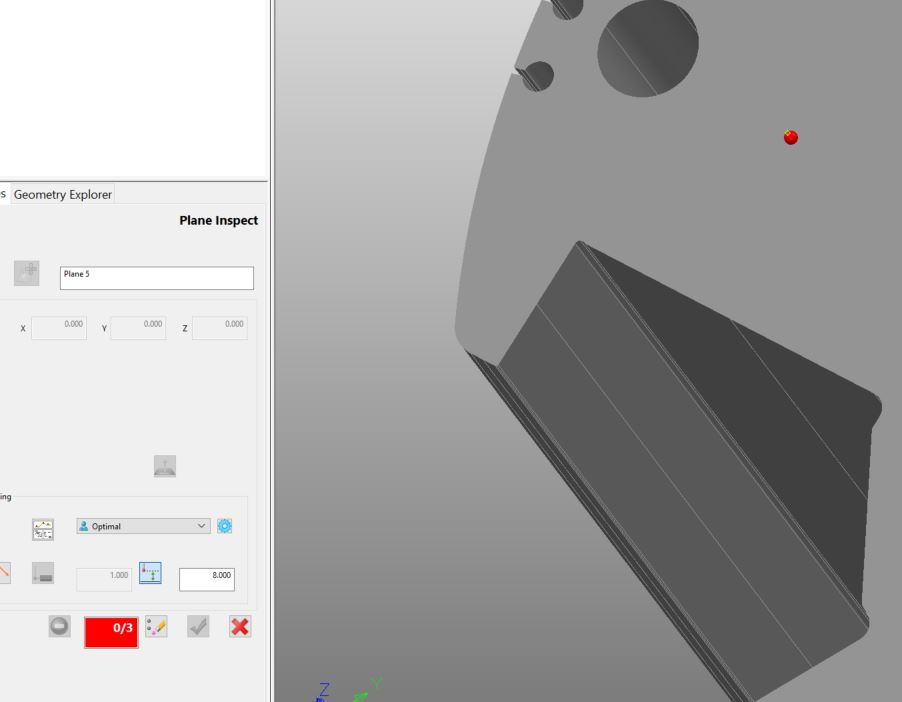Click the X coordinate field
Image resolution: width=902 pixels, height=702 pixels.
coord(59,328)
